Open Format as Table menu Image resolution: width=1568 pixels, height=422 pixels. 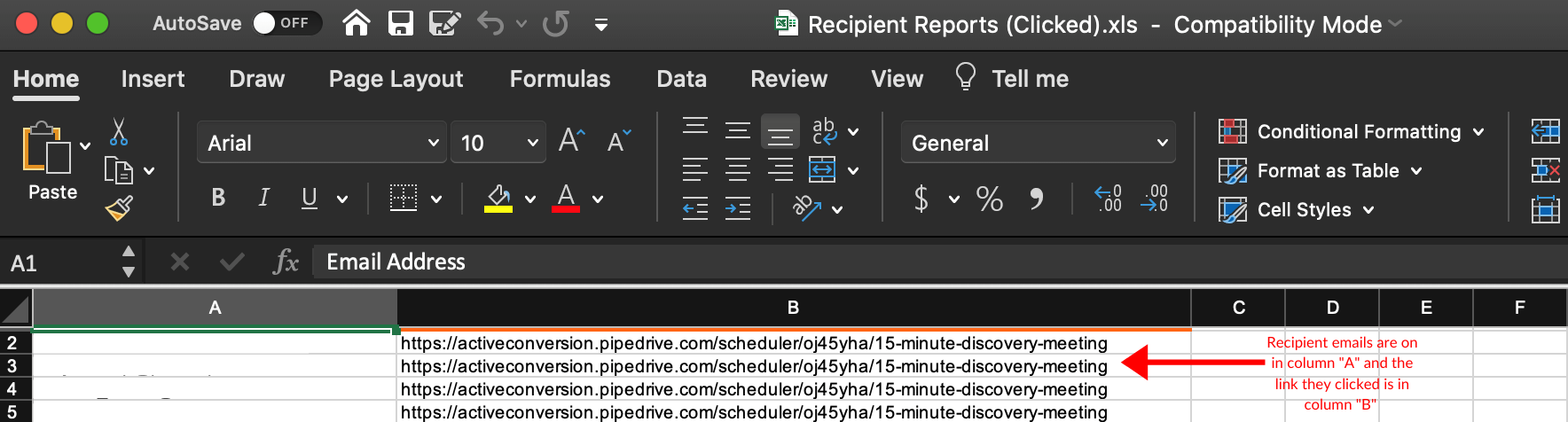click(x=1321, y=171)
